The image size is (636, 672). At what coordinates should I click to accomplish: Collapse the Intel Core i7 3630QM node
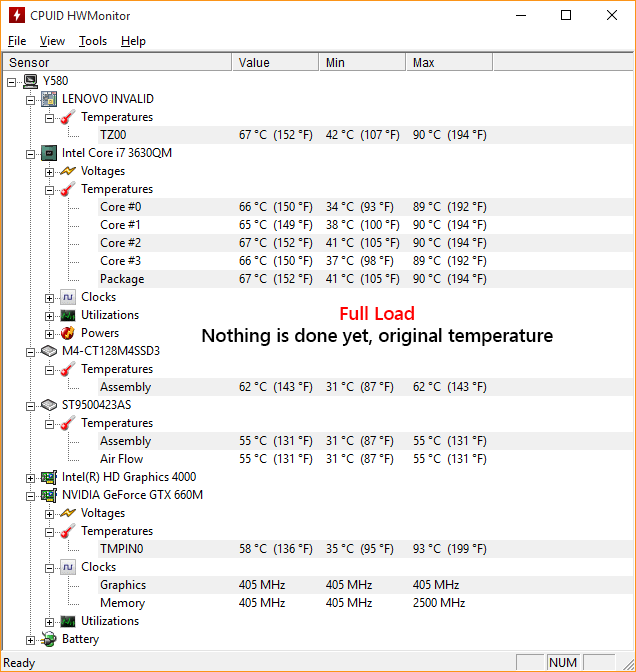(30, 154)
